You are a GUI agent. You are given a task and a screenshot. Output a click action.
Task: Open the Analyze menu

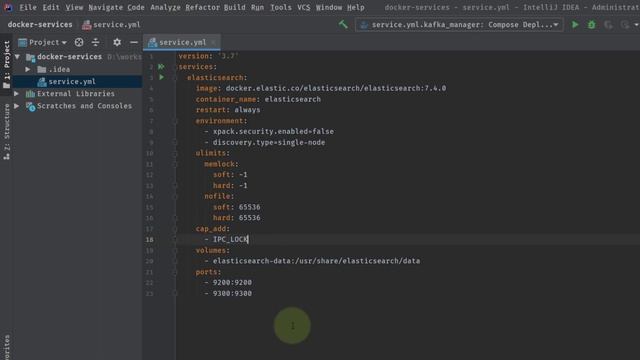165,7
